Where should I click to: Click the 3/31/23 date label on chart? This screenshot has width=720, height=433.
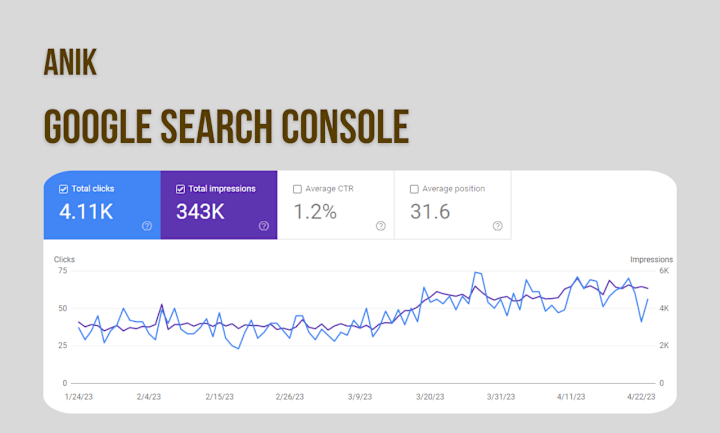(501, 397)
